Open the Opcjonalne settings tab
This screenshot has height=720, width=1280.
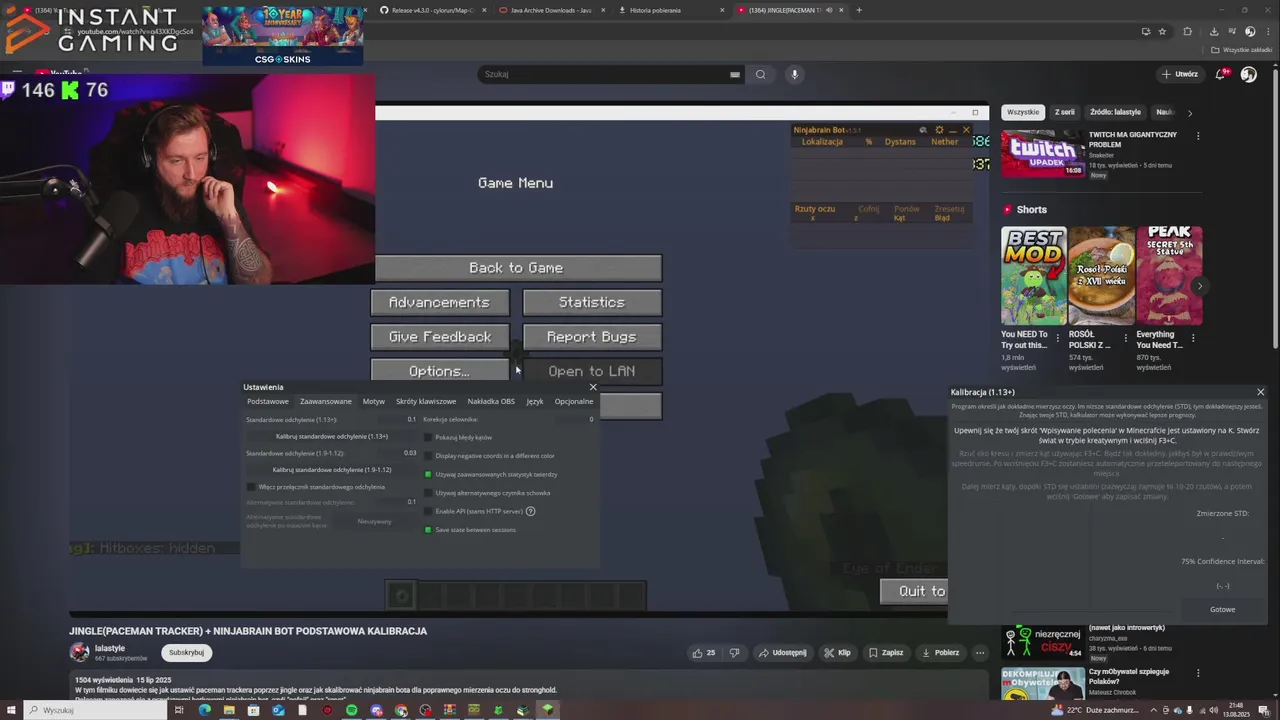(574, 401)
